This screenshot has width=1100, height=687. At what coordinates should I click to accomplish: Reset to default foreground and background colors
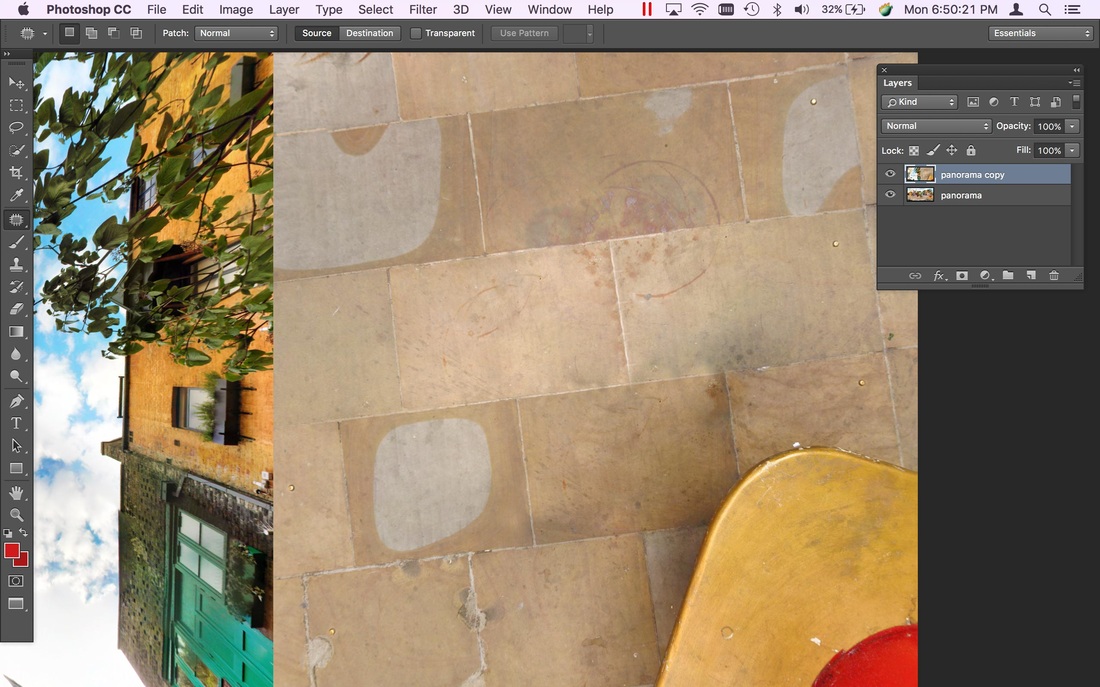[x=8, y=533]
